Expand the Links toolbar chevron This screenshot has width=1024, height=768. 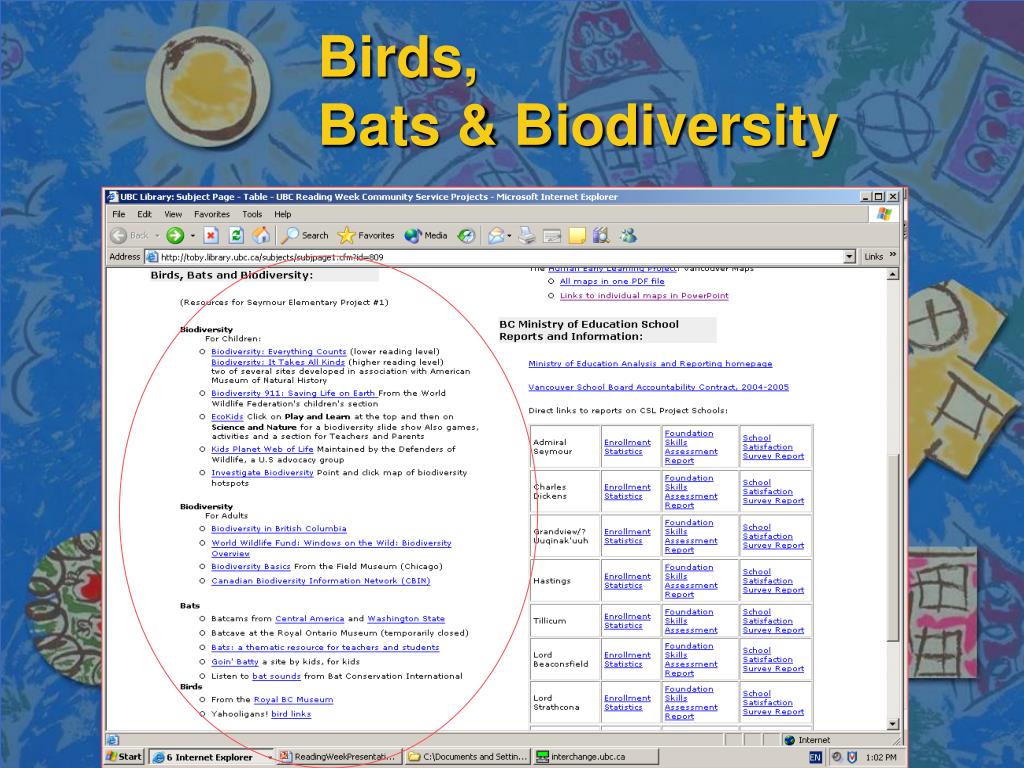893,255
